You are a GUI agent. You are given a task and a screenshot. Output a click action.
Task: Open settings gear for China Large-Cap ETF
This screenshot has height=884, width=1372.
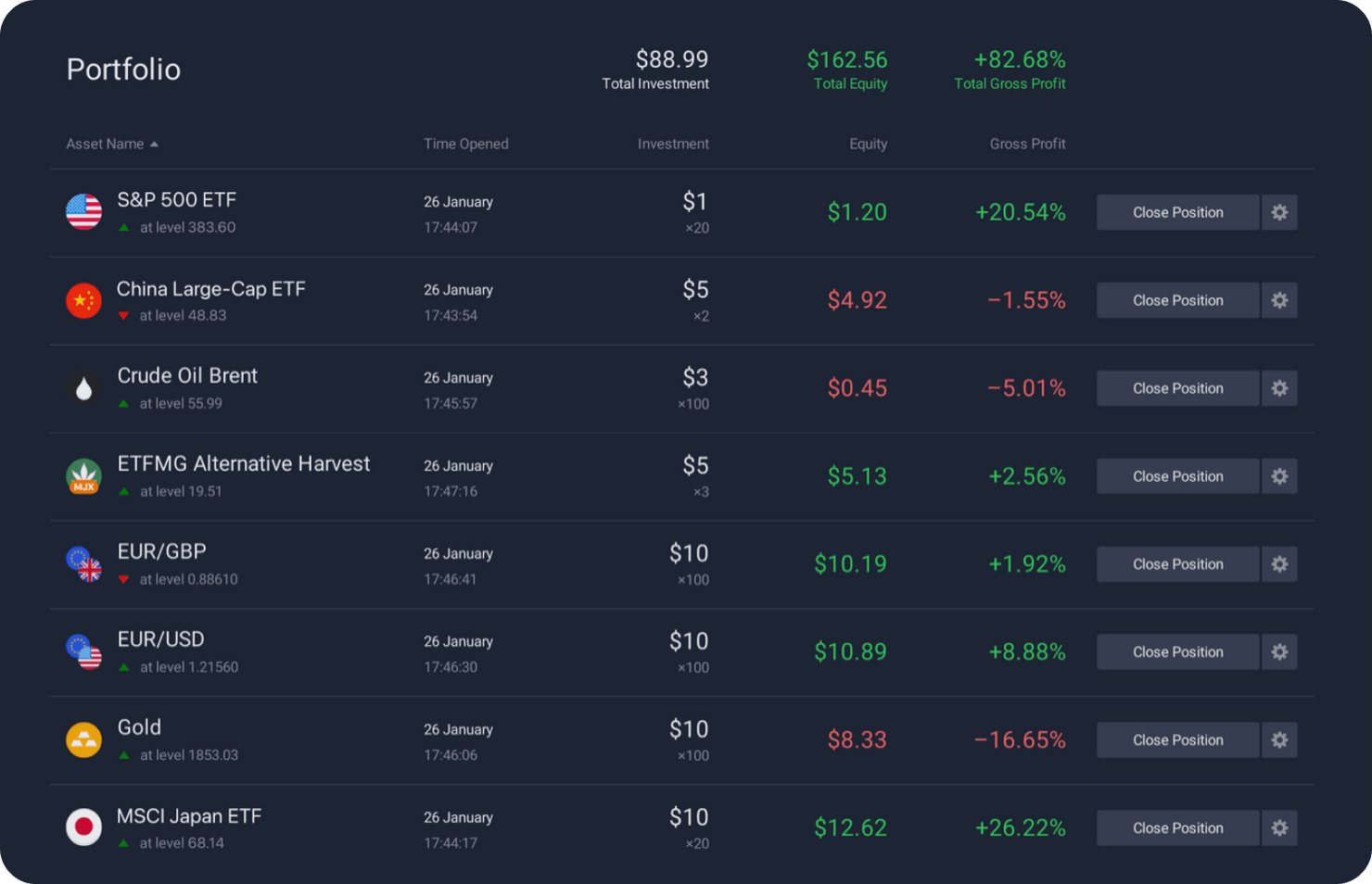pos(1279,300)
